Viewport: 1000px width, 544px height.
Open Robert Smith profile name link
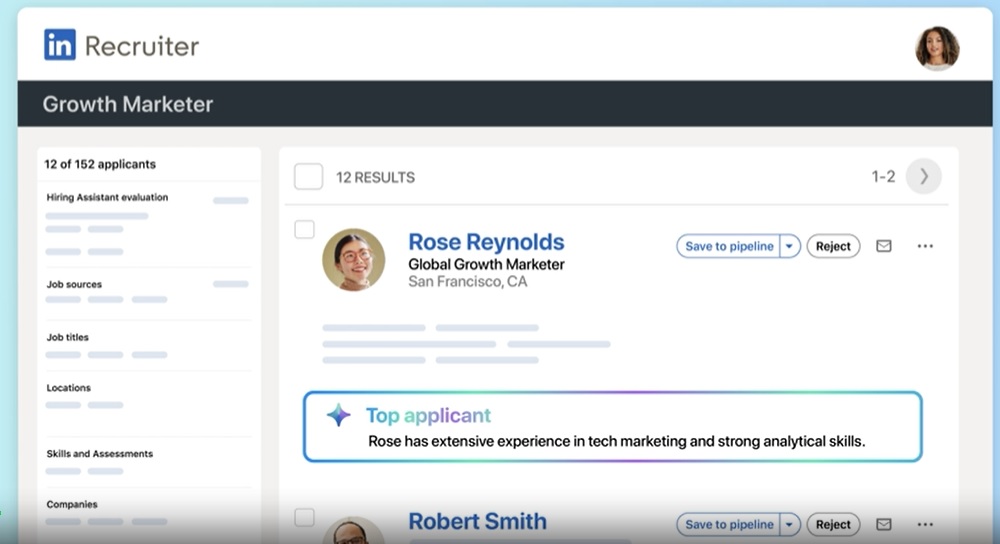tap(477, 521)
